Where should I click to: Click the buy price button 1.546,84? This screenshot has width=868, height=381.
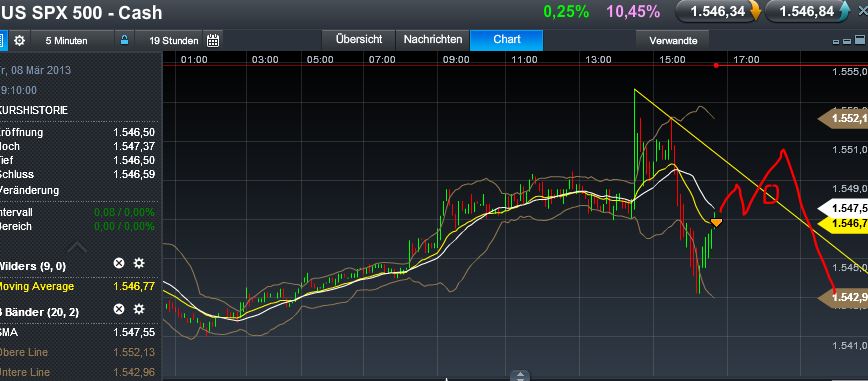pos(807,12)
